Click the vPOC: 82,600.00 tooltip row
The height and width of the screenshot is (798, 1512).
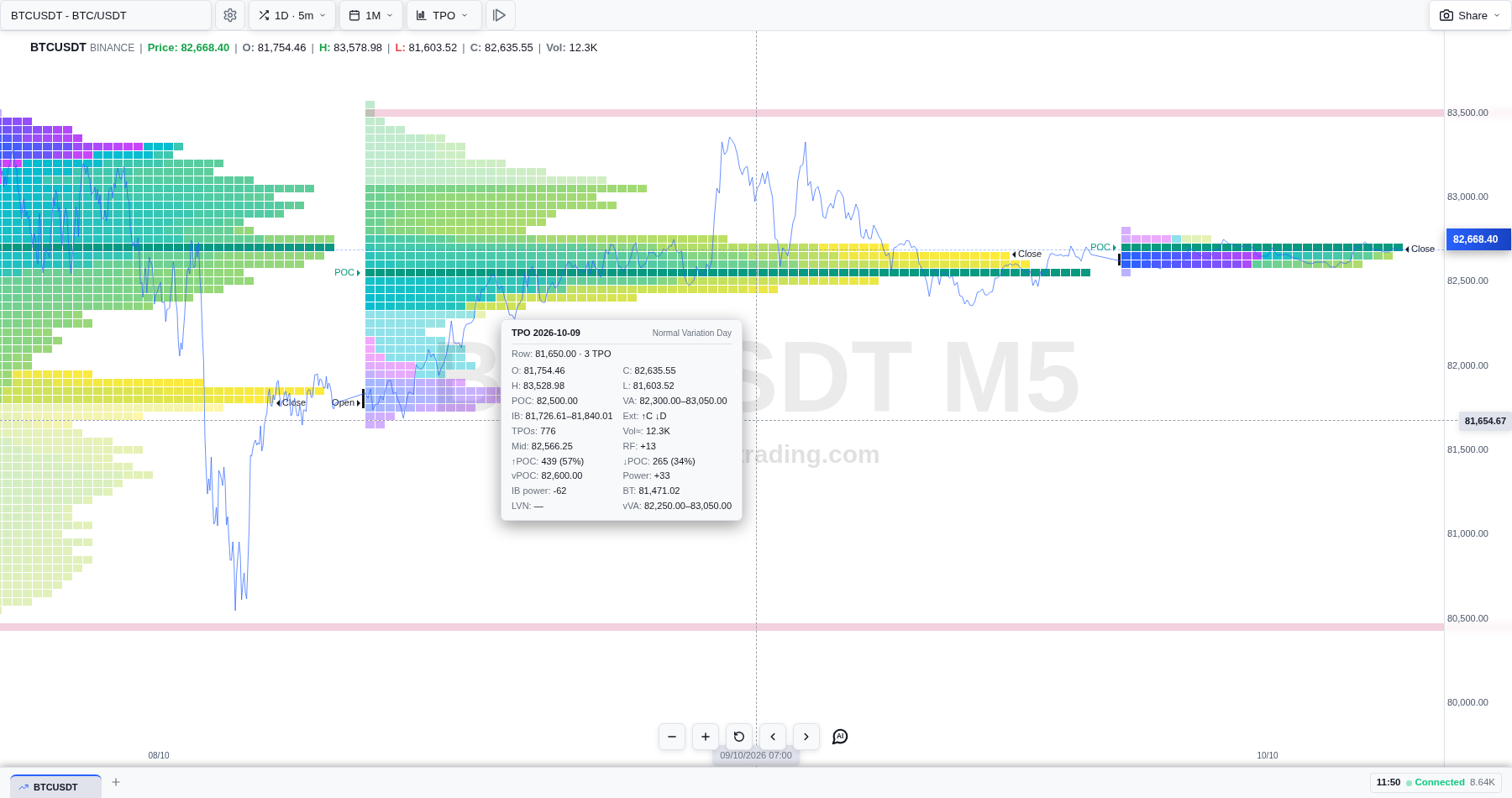547,475
